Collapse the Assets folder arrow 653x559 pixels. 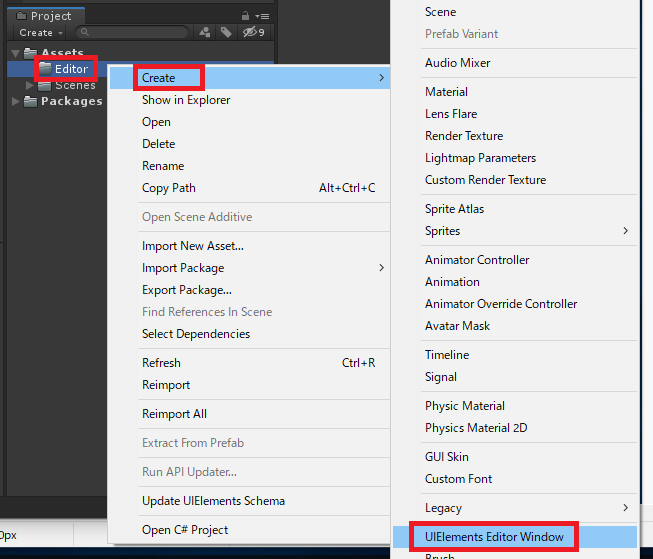click(x=16, y=53)
